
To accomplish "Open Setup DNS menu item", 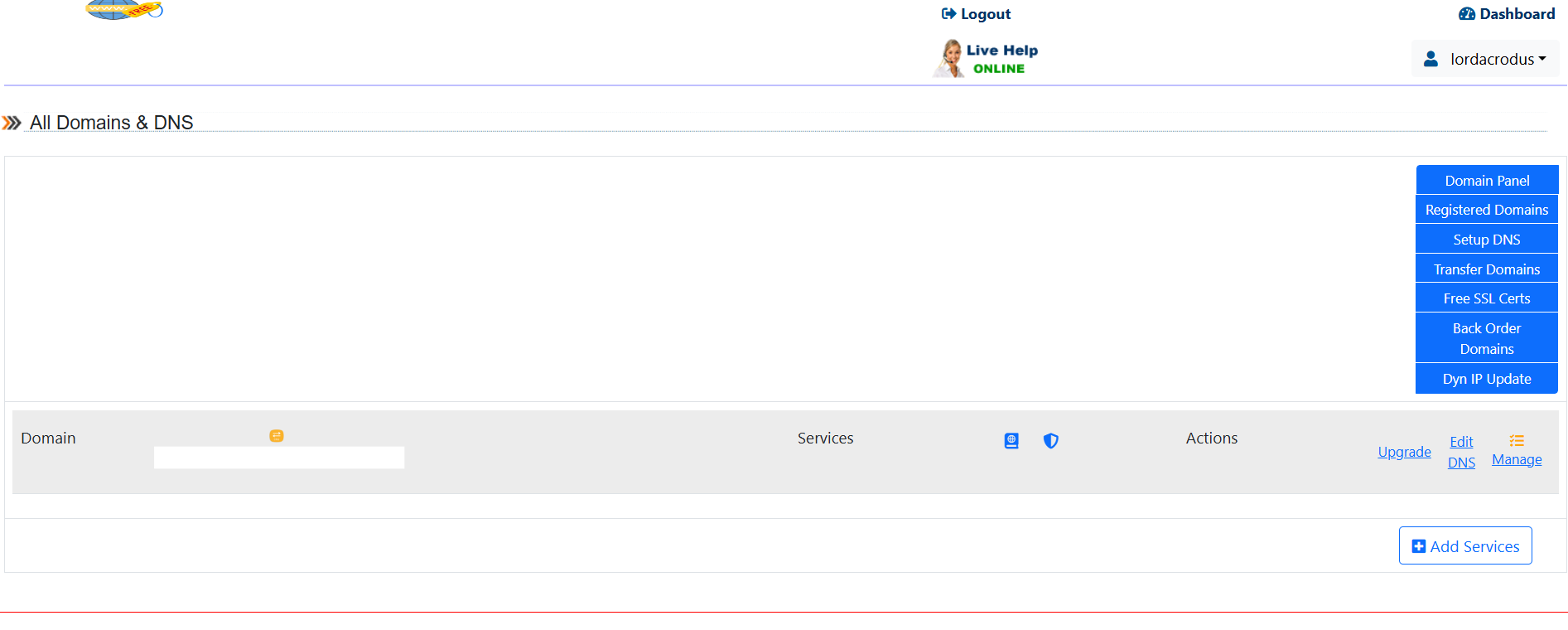I will (x=1487, y=240).
